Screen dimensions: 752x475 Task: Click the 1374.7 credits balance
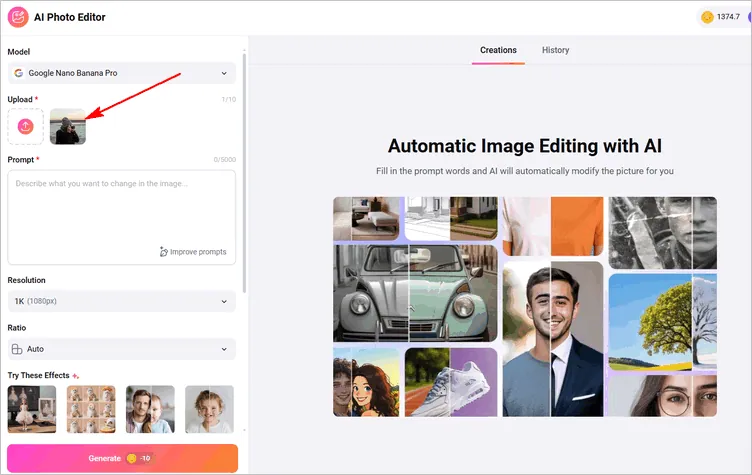pyautogui.click(x=728, y=17)
